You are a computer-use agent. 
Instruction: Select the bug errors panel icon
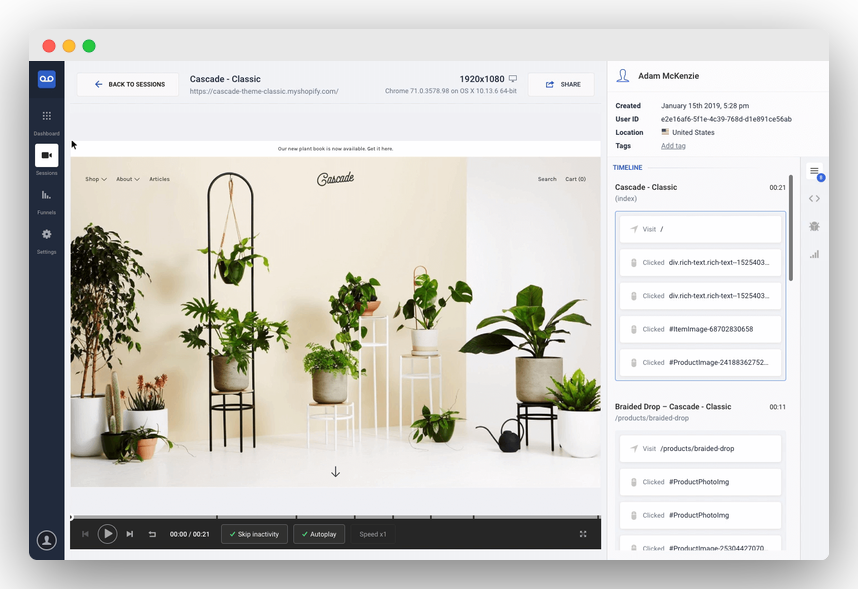point(814,226)
